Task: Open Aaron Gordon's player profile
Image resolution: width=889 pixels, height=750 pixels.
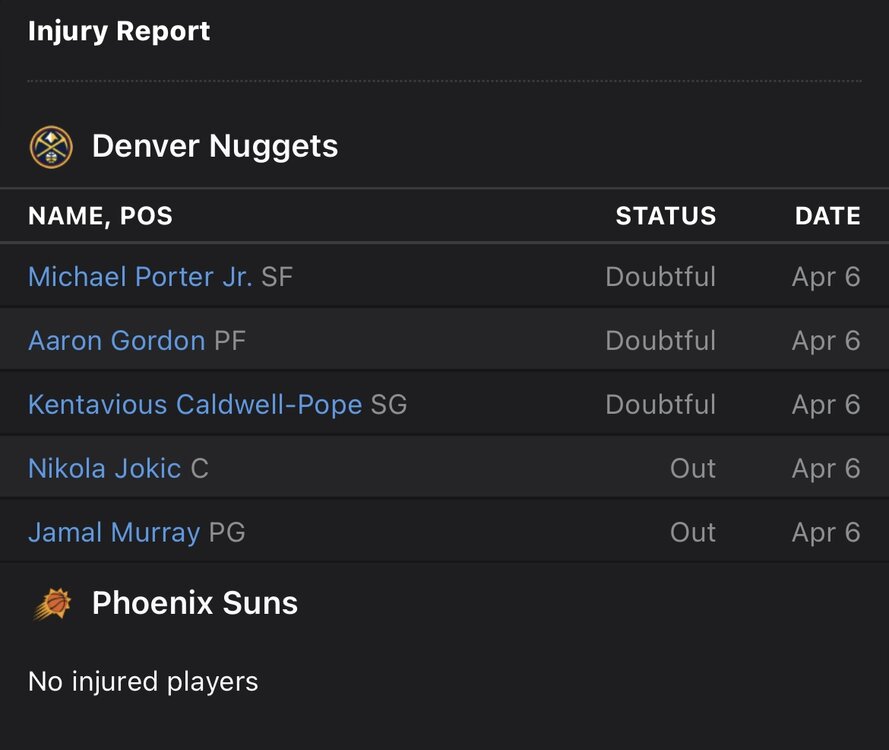Action: (x=116, y=341)
